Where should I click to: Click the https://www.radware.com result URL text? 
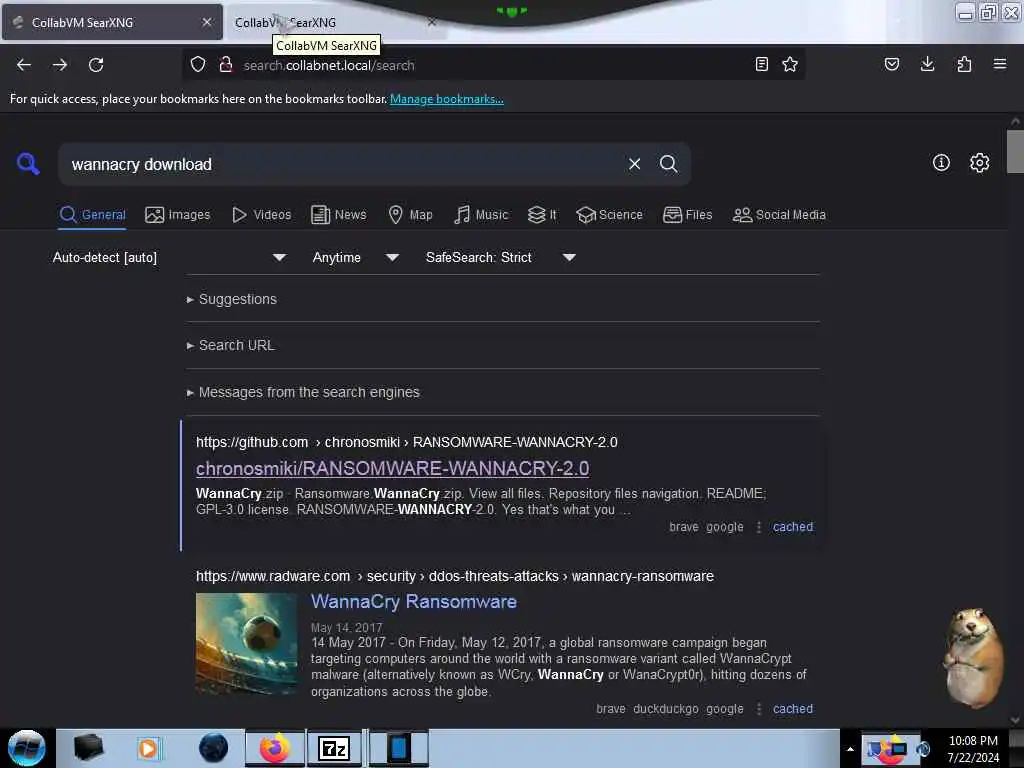coord(273,576)
